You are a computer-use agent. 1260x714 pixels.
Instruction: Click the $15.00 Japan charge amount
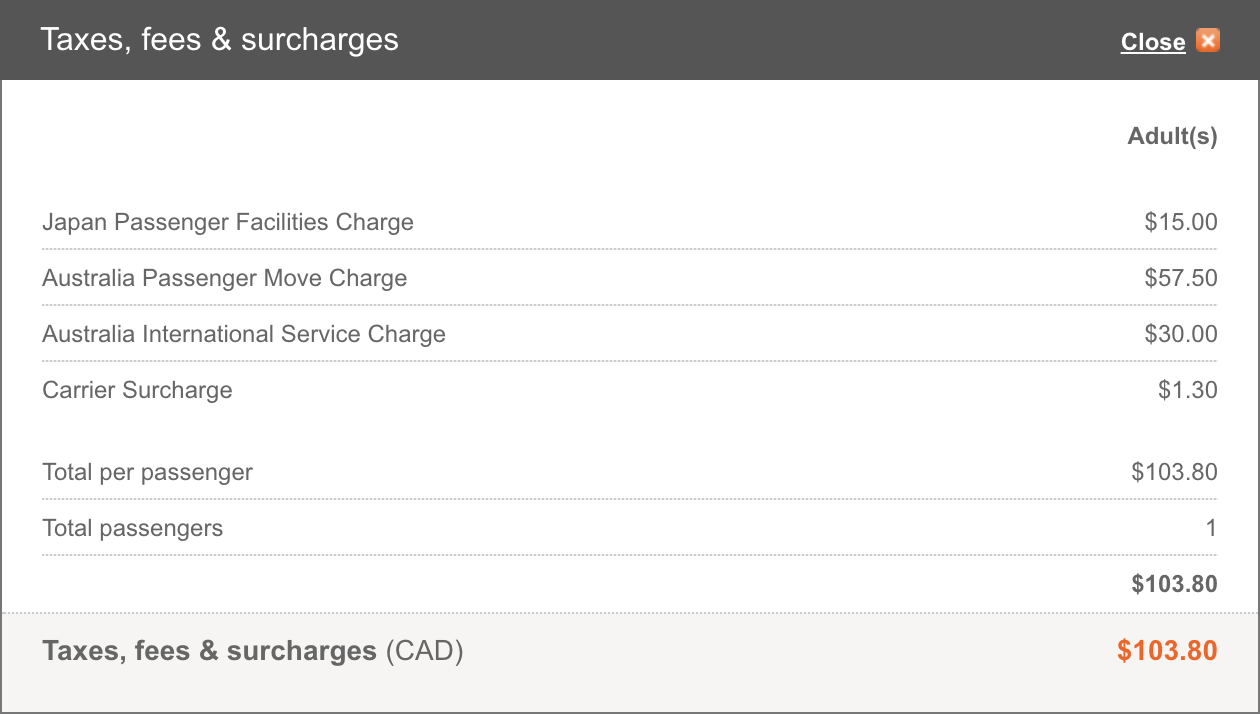click(x=1181, y=222)
